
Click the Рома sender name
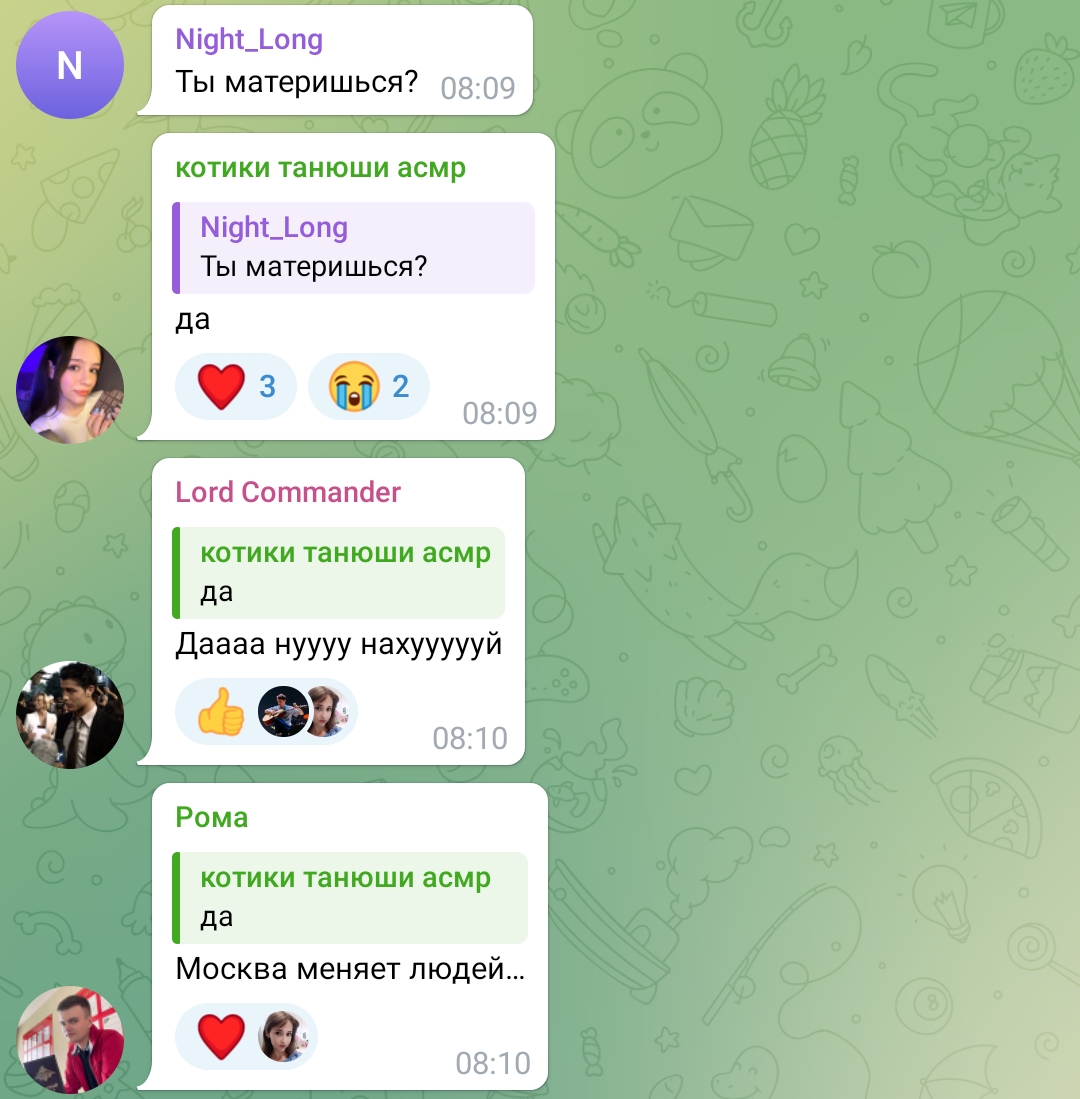tap(212, 817)
